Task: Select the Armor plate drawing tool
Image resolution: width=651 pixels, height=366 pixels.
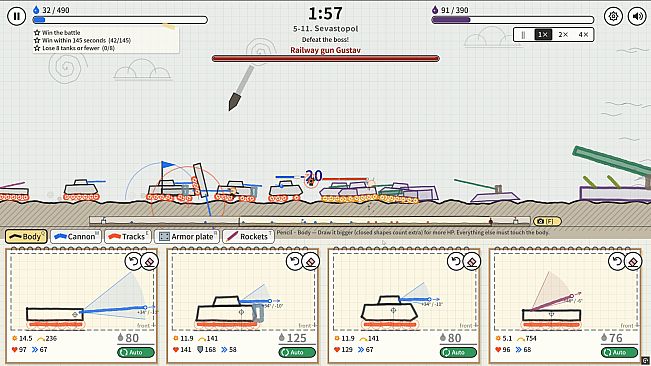Action: [187, 237]
